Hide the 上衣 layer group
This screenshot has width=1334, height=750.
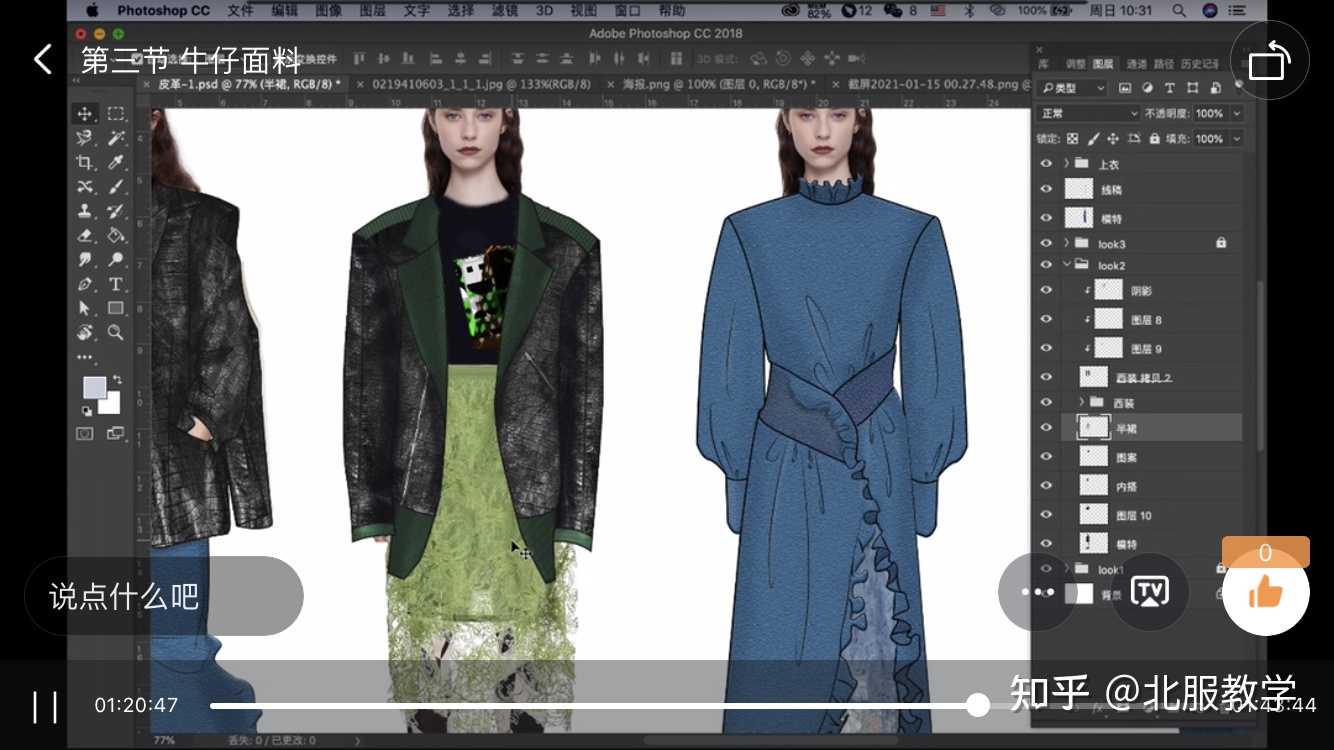(1046, 163)
